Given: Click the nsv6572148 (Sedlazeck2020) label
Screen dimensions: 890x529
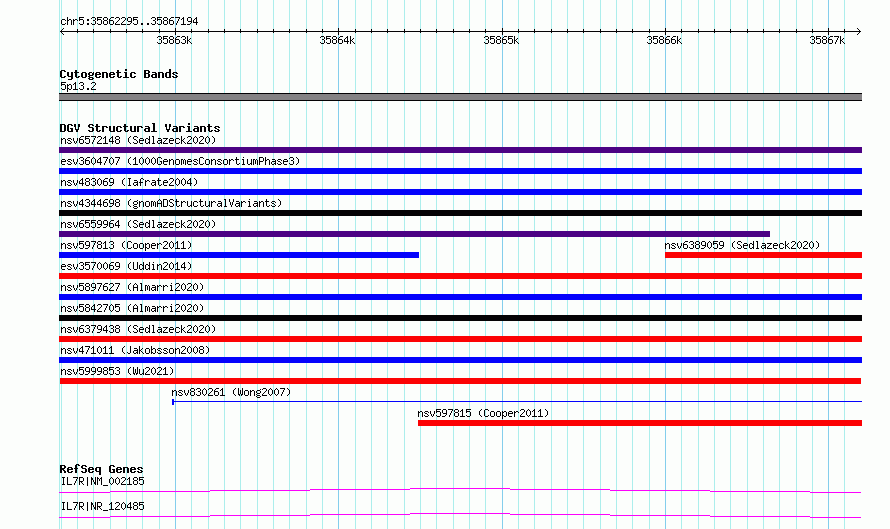Looking at the screenshot, I should (138, 140).
